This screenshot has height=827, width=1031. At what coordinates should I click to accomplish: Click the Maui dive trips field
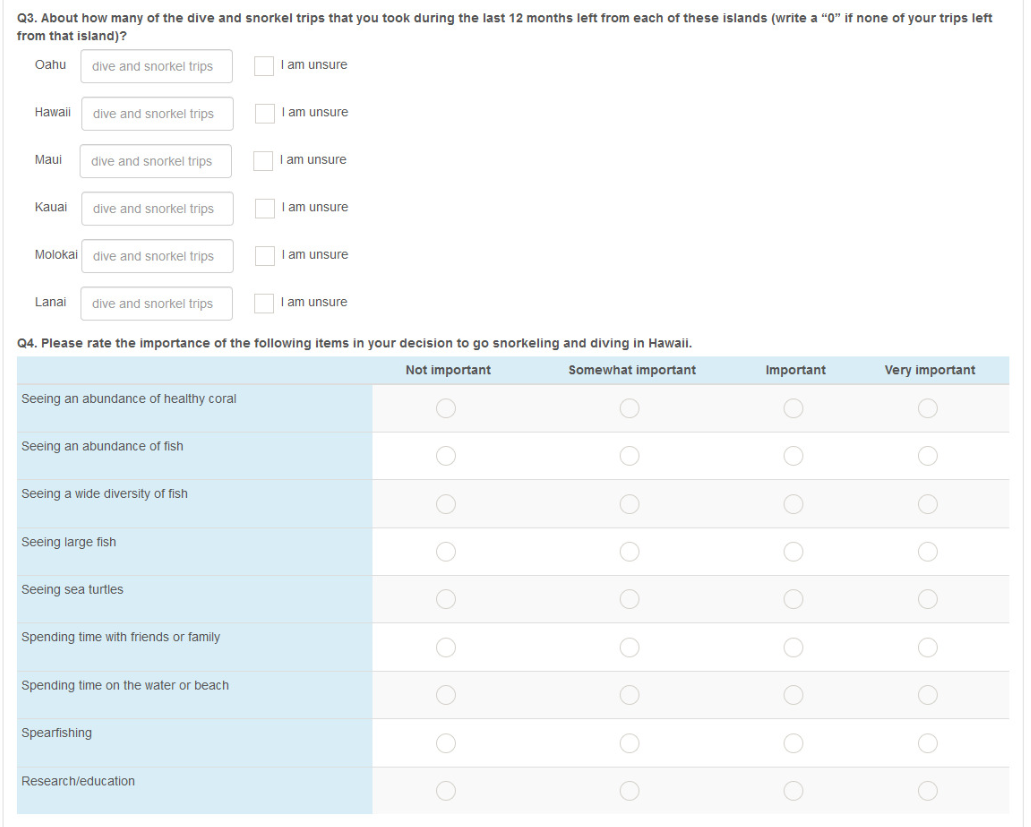155,161
